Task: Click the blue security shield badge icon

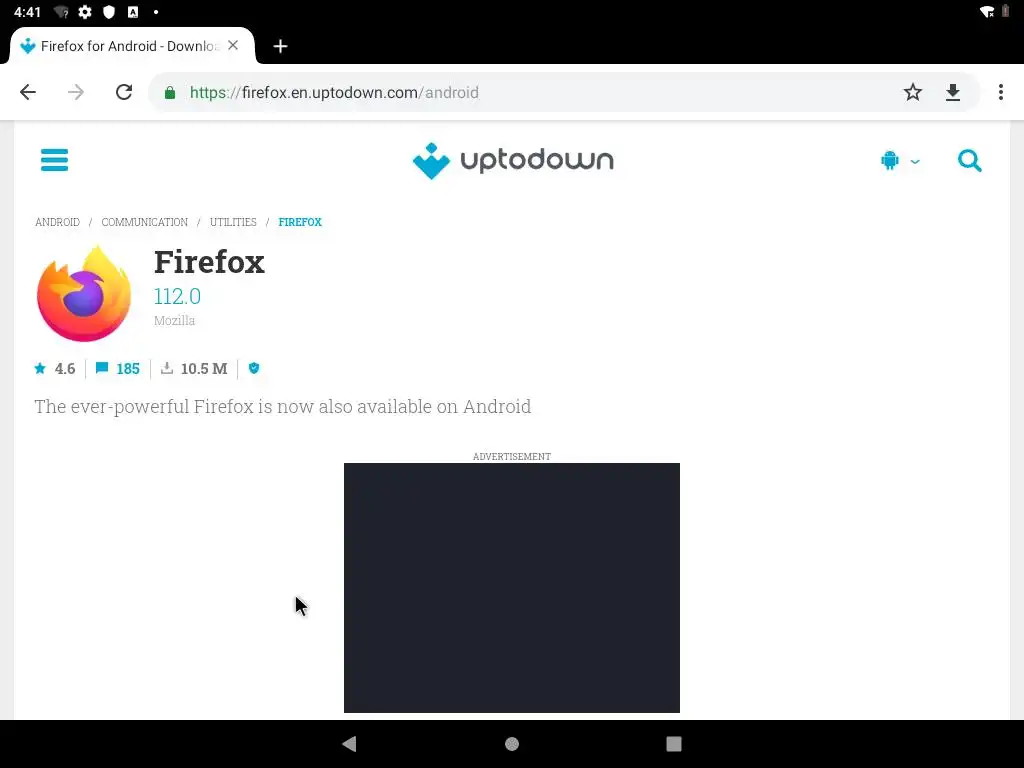Action: pyautogui.click(x=254, y=368)
